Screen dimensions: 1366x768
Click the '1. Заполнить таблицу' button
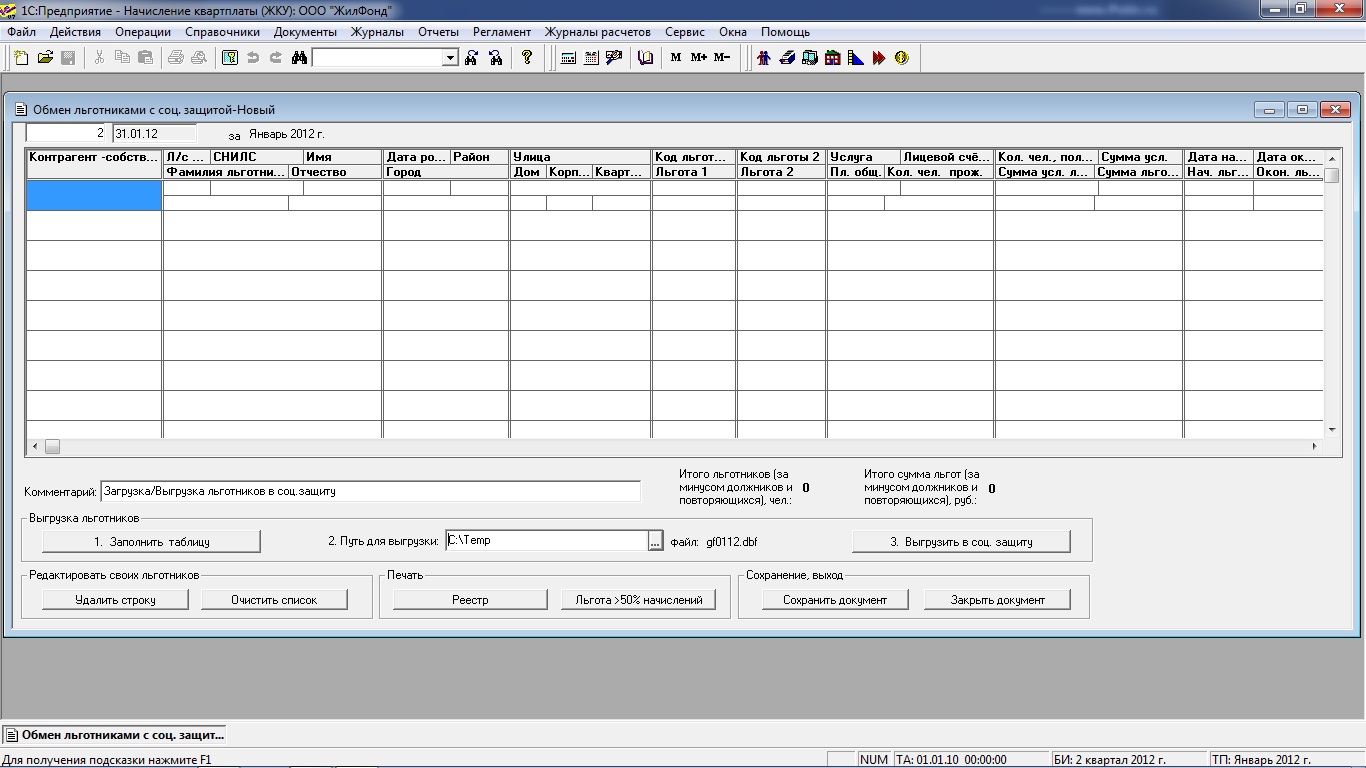pos(151,541)
